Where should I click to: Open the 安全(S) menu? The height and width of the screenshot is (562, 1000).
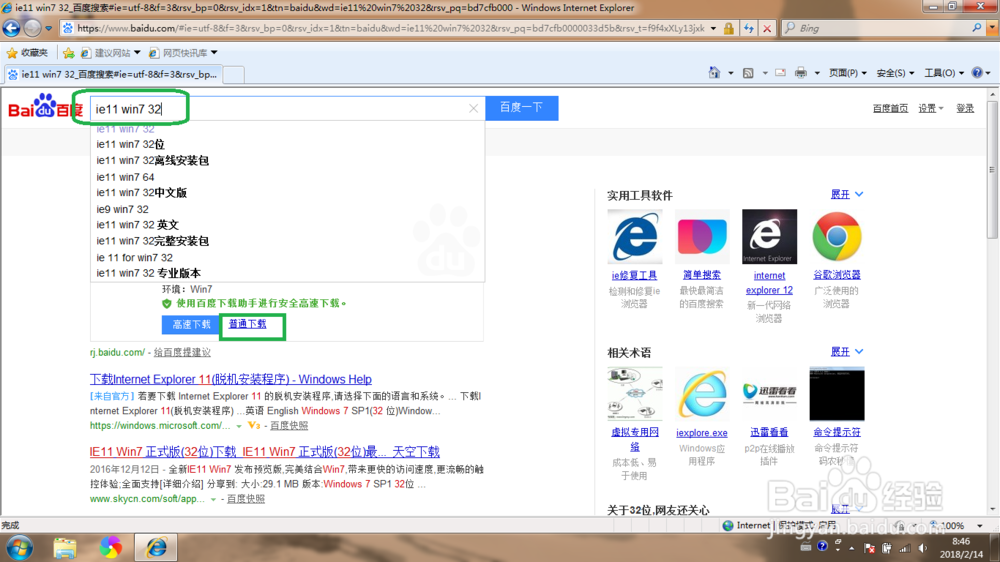[x=895, y=73]
